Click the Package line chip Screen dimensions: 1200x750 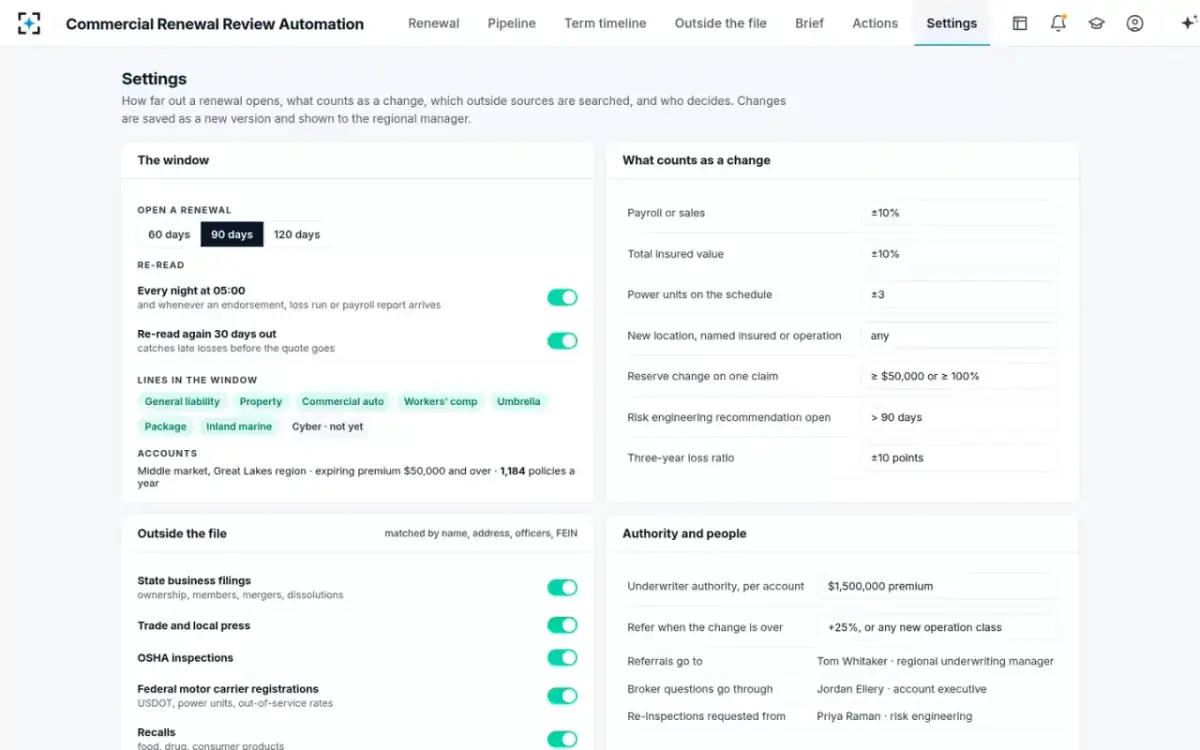pos(166,426)
